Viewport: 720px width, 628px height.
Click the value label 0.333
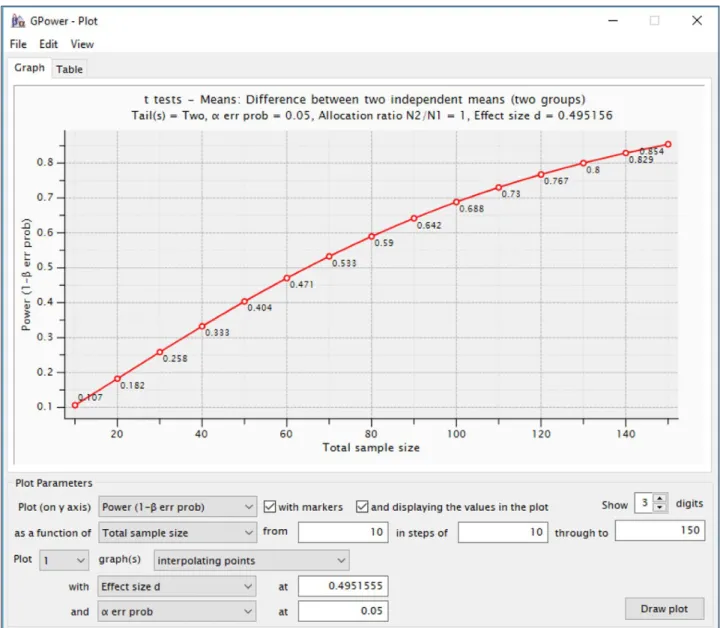coord(217,333)
